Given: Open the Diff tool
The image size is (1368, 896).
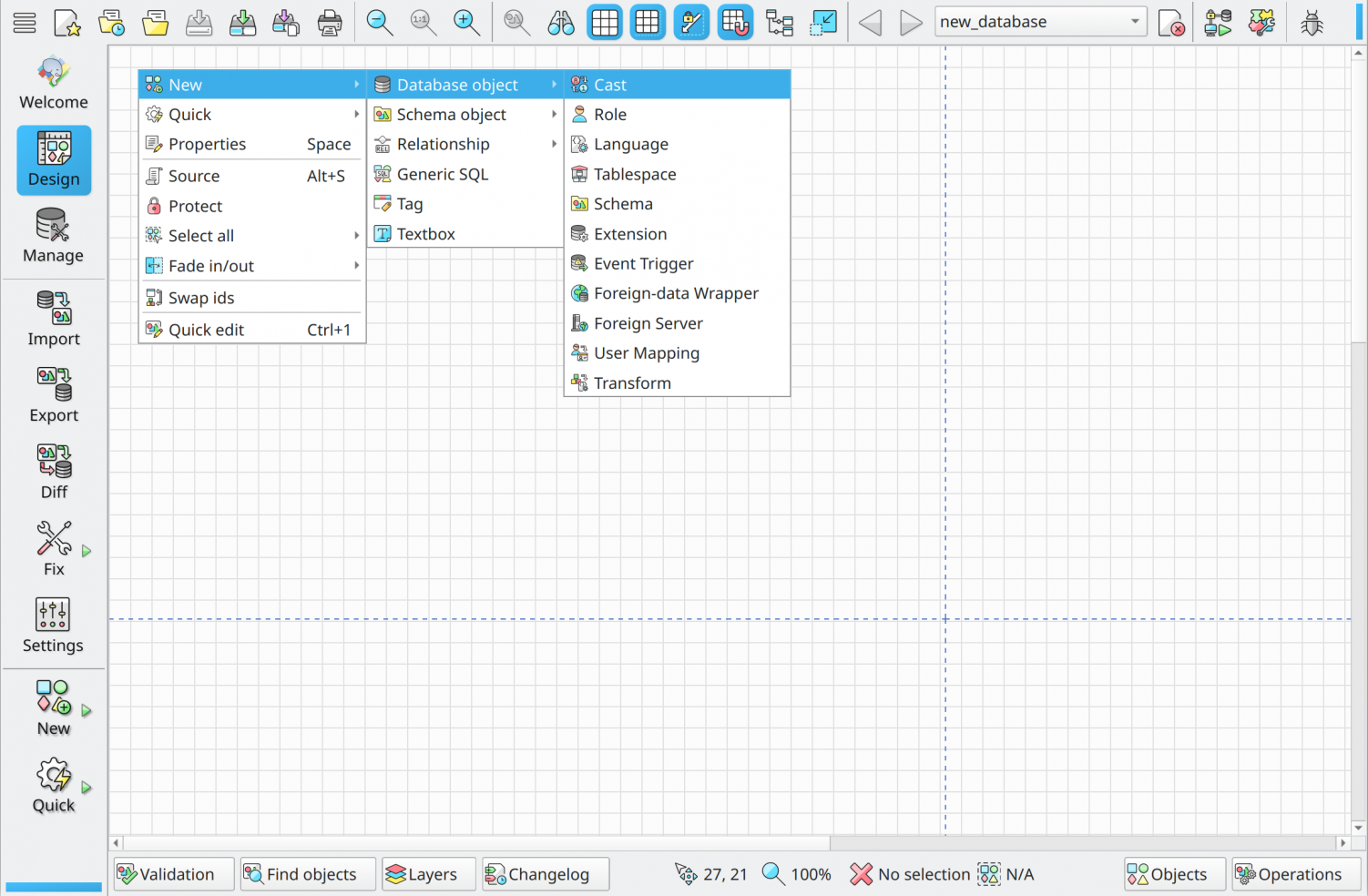Looking at the screenshot, I should [x=54, y=472].
